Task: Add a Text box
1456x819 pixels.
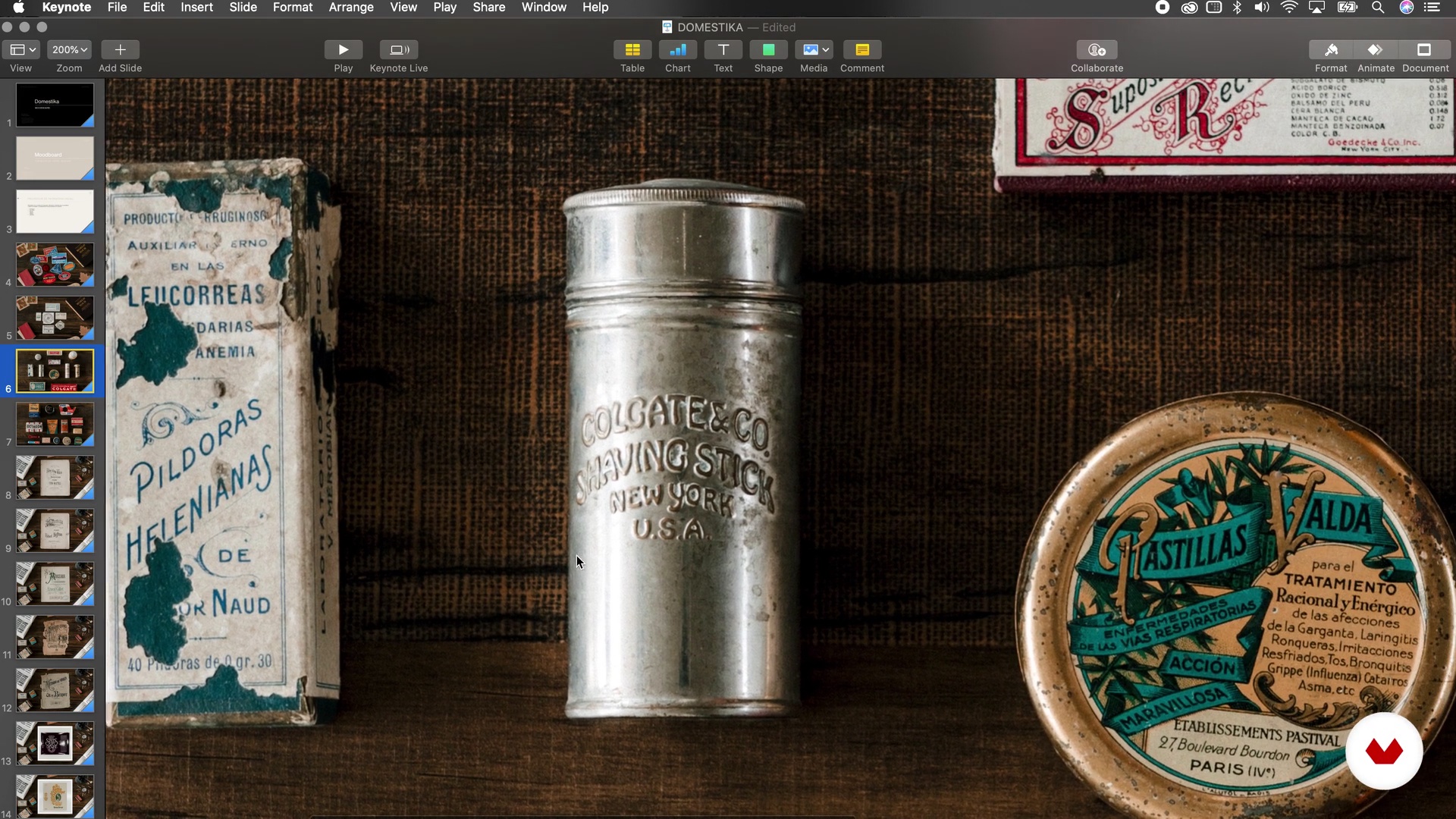Action: 723,50
